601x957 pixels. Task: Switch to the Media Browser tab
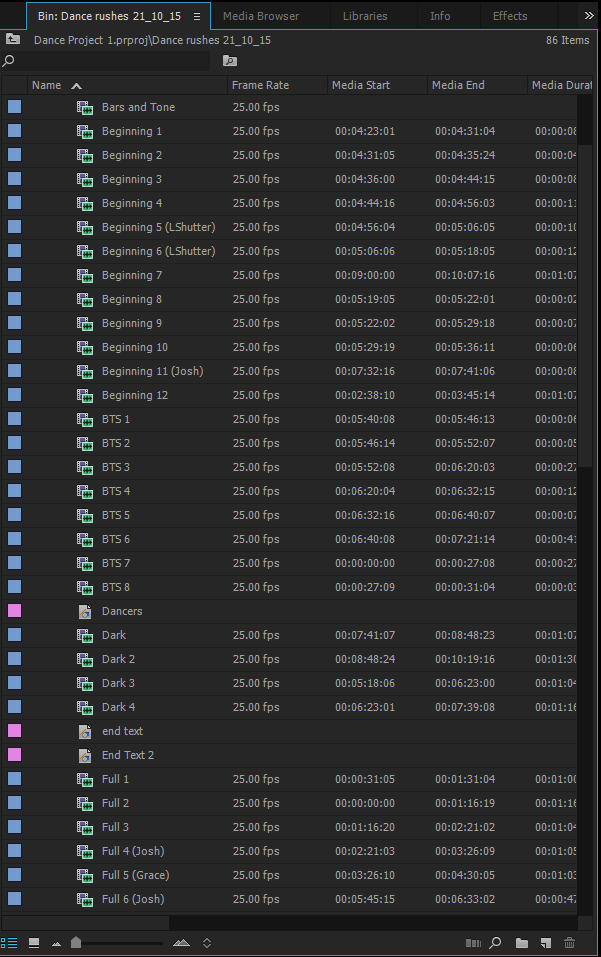(261, 16)
